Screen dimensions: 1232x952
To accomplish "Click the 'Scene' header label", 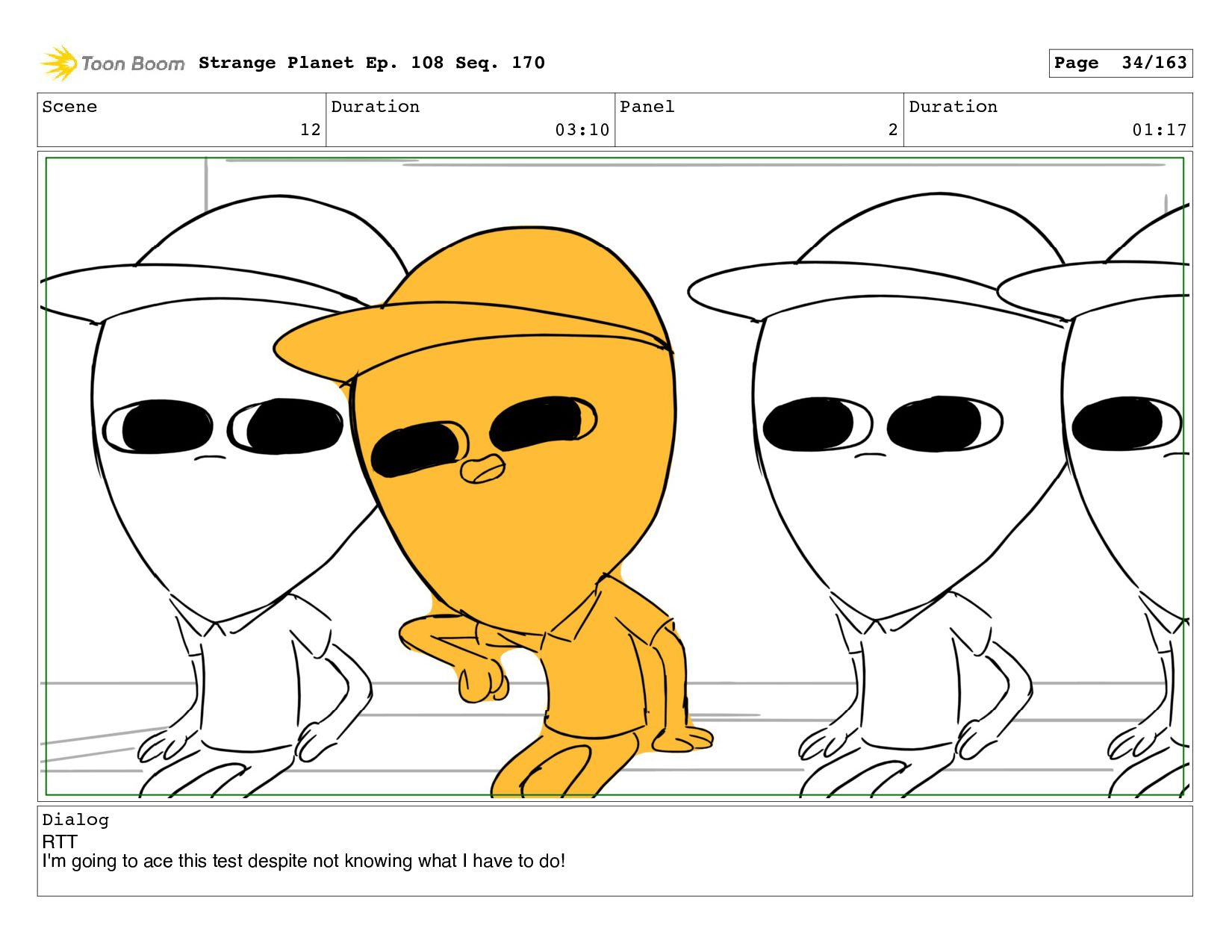I will [69, 107].
